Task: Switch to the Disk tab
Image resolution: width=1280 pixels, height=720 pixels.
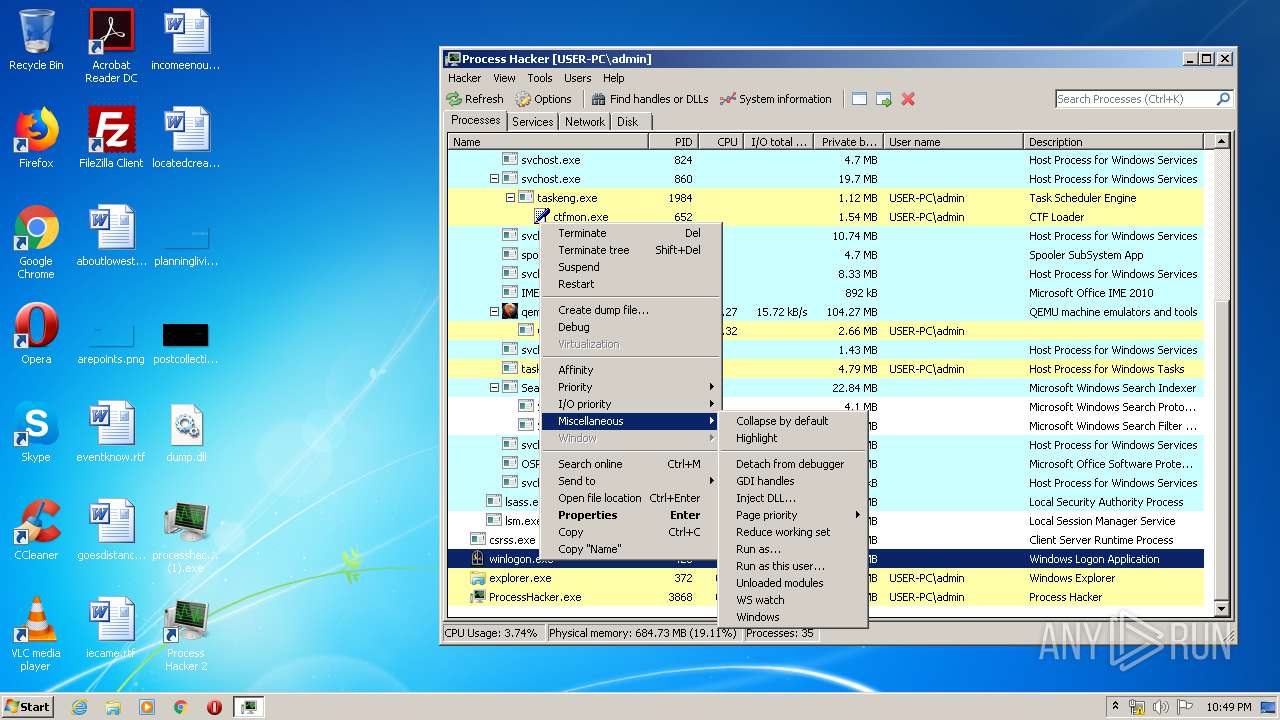Action: click(x=627, y=122)
